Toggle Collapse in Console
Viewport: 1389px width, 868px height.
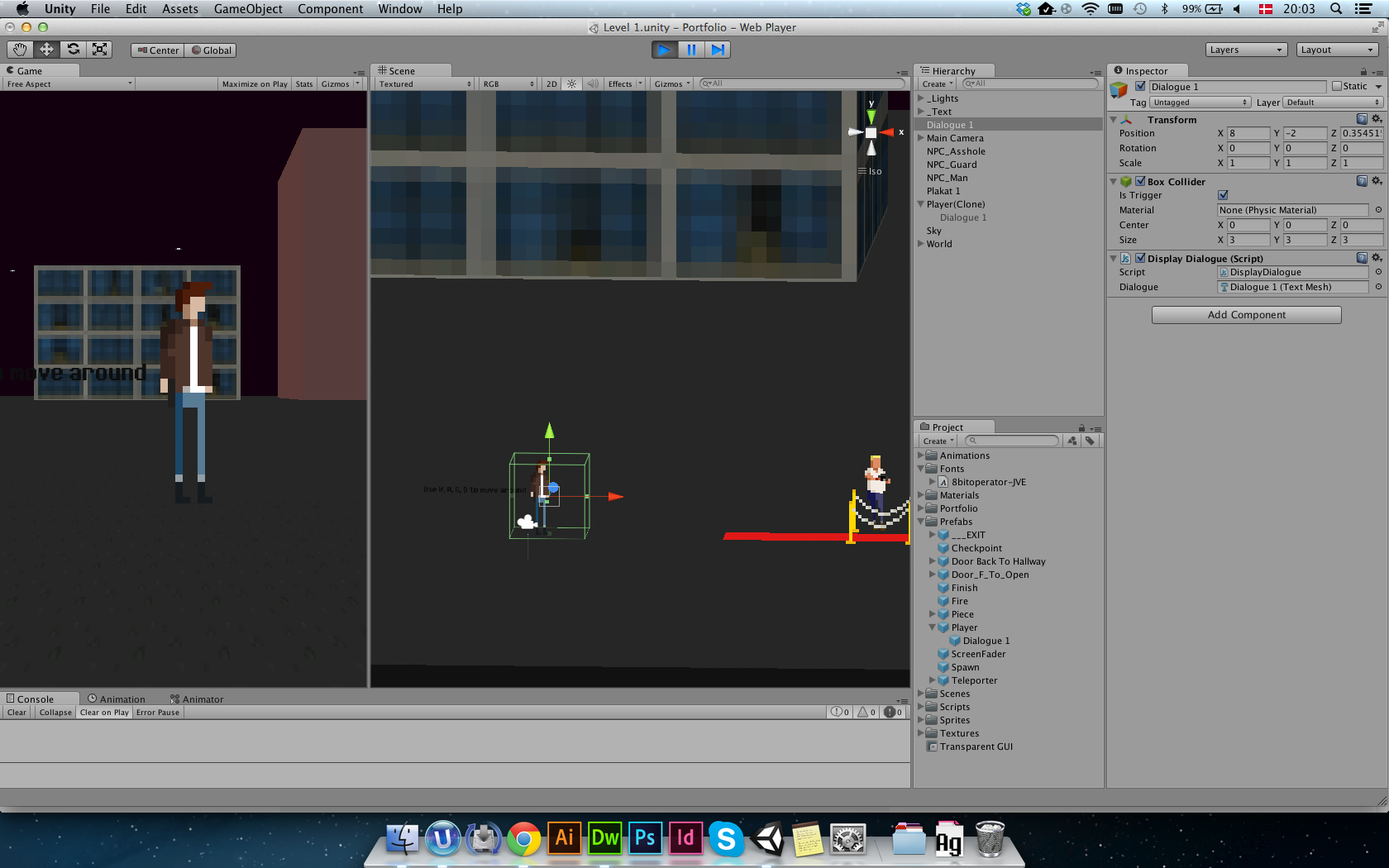click(55, 713)
